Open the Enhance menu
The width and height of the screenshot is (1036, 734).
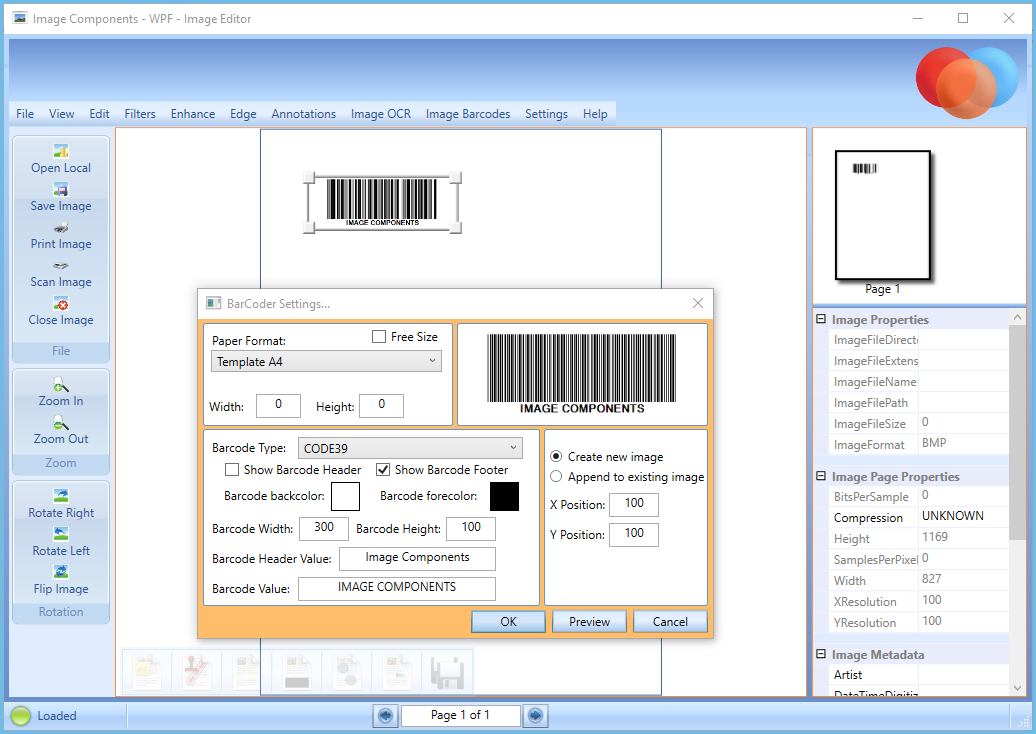[193, 114]
